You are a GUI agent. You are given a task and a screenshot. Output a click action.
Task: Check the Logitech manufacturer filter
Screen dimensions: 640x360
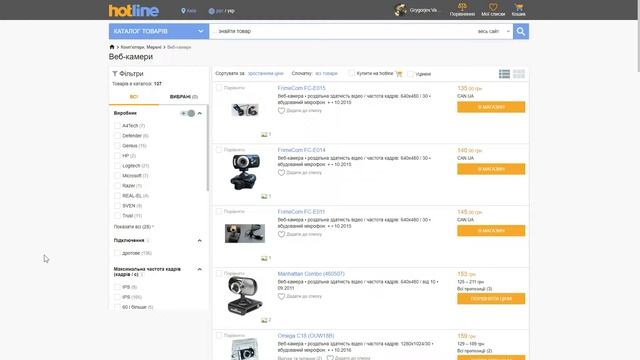point(118,166)
